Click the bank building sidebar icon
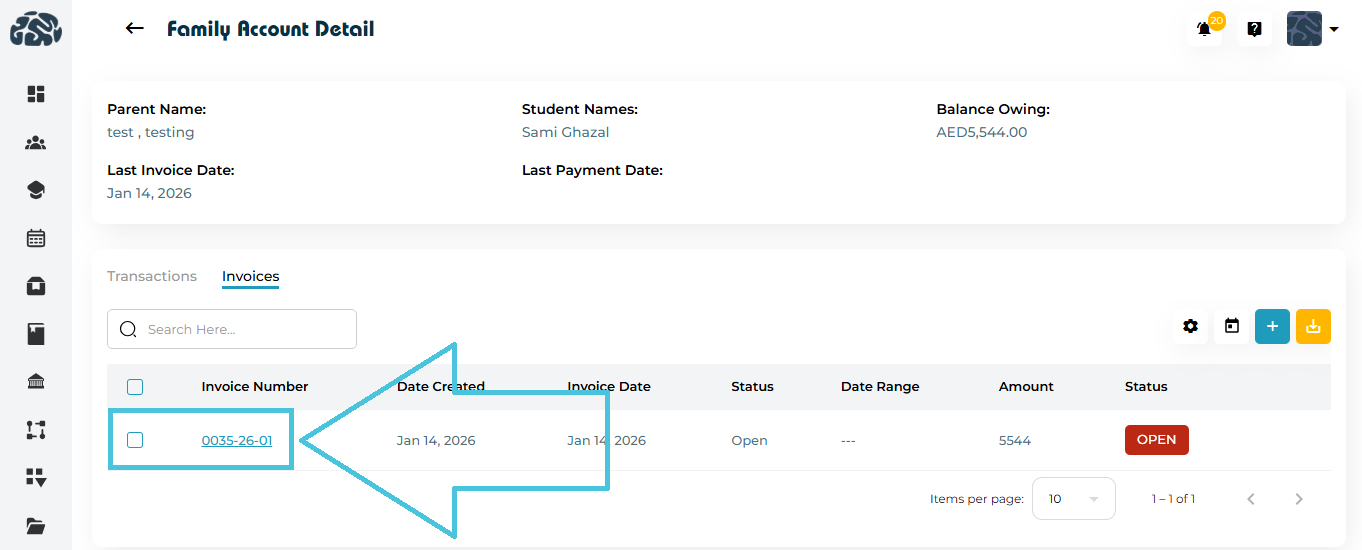The height and width of the screenshot is (550, 1362). click(x=36, y=382)
